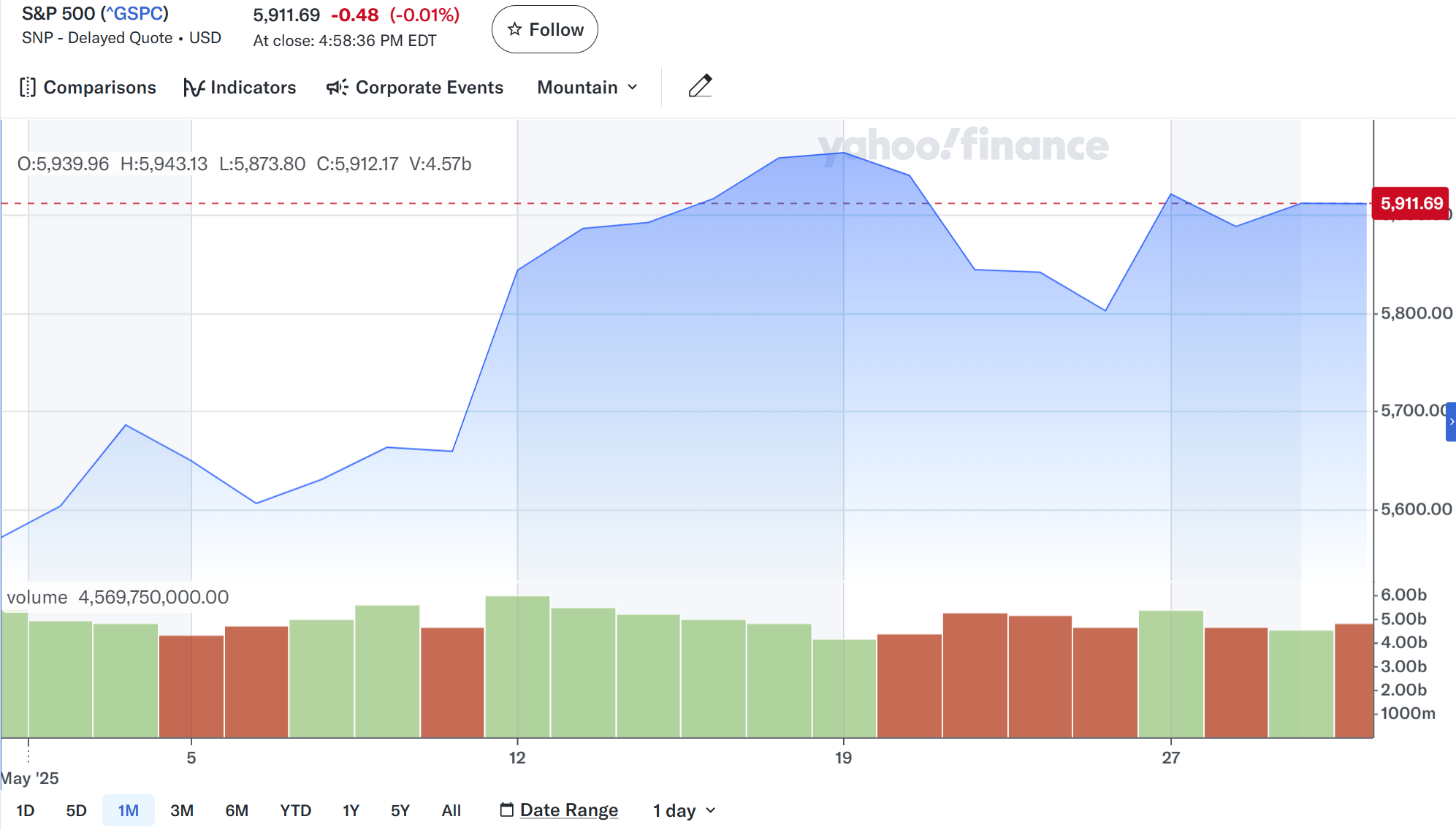Select the 5D time range
Viewport: 1456px width, 830px height.
click(77, 810)
